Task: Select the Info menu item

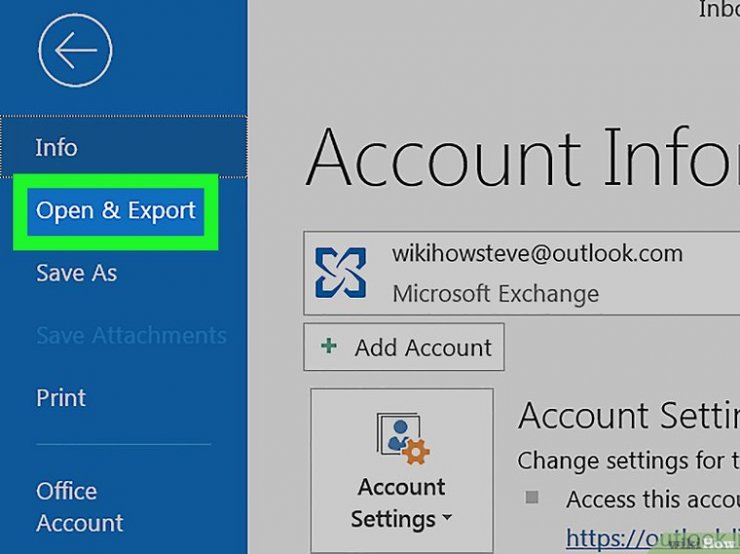Action: [x=124, y=147]
